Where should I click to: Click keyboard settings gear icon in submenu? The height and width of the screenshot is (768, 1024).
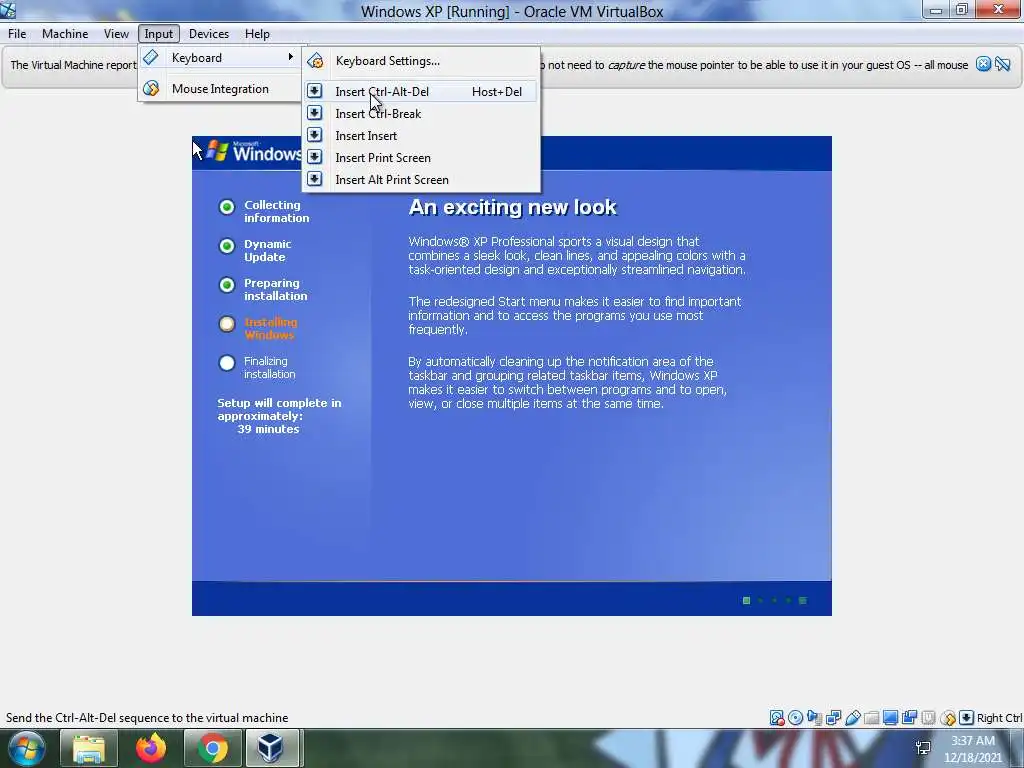pos(315,61)
